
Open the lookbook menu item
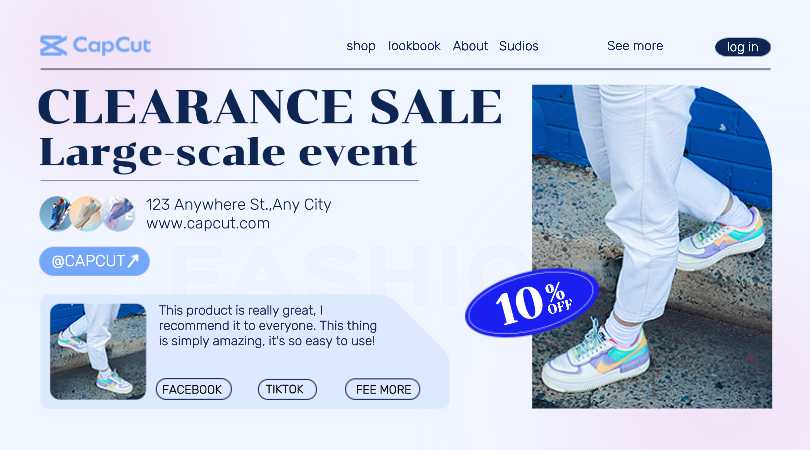(414, 46)
